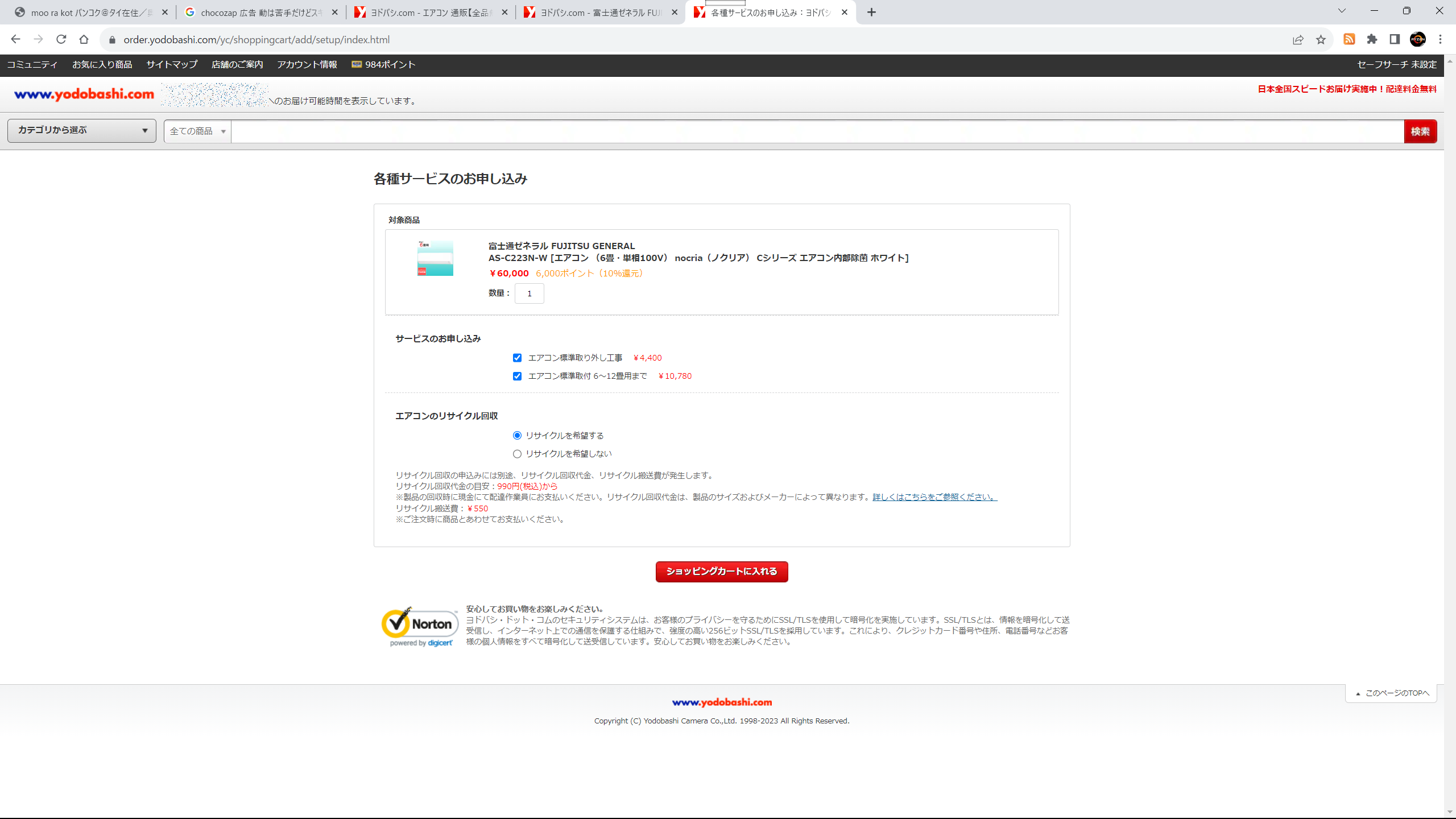Open the AS-C223N-W product title
The image size is (1456, 819).
click(698, 258)
